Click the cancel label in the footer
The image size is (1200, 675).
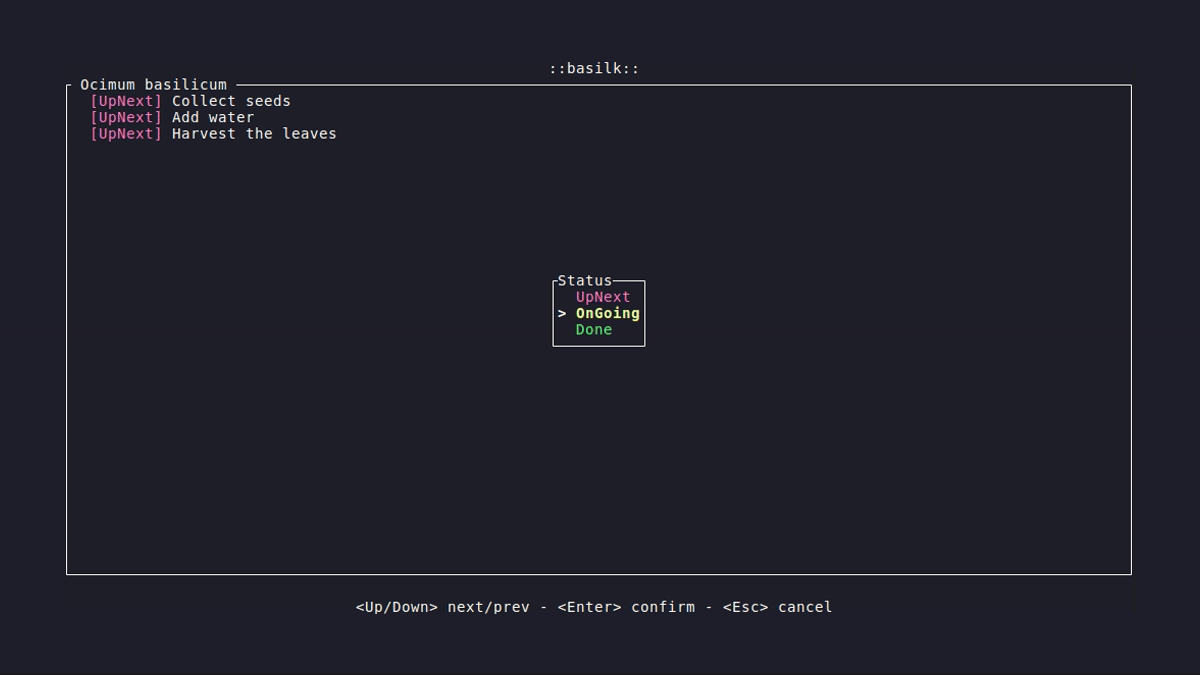click(805, 607)
